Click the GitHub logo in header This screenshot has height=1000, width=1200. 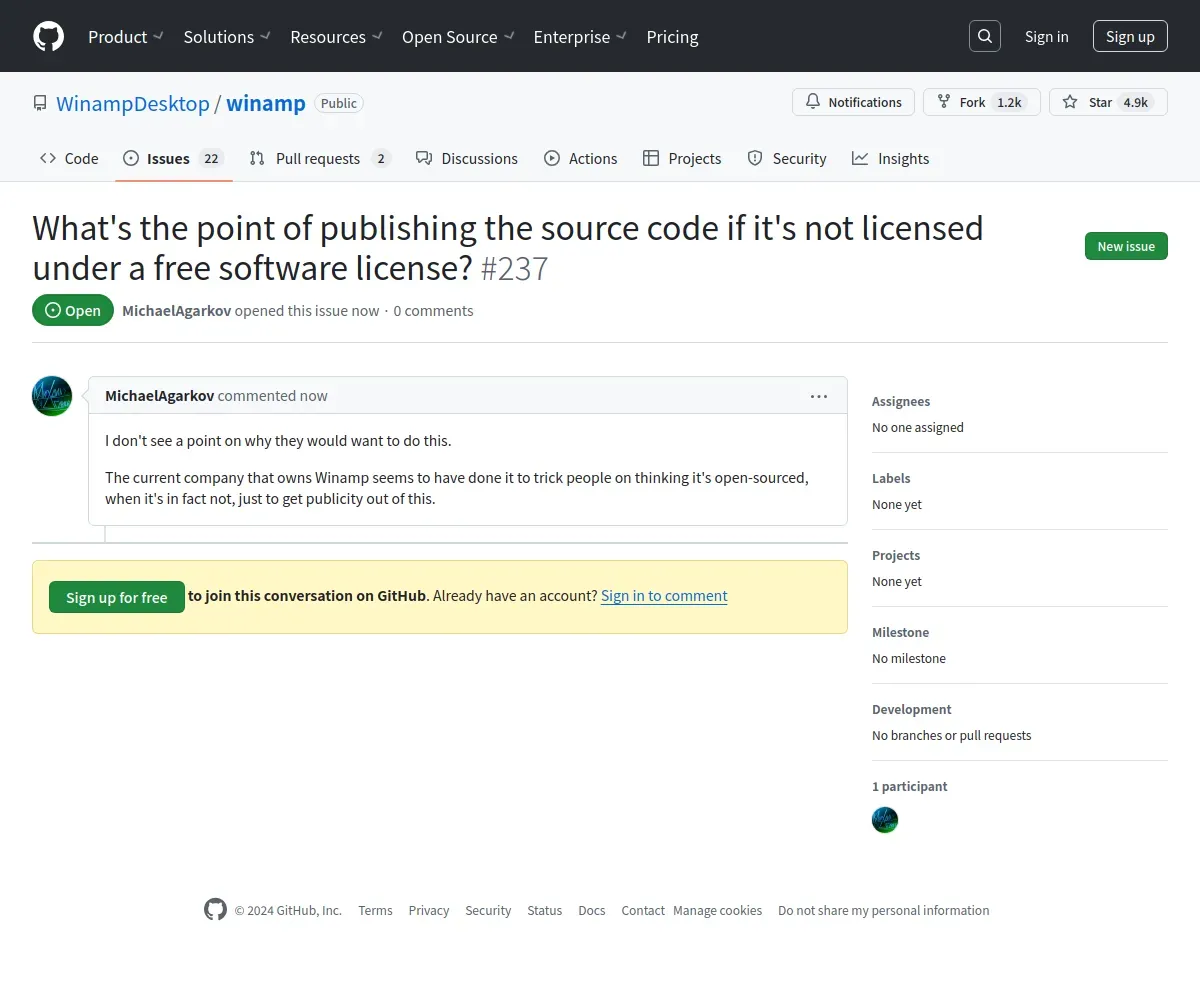48,37
